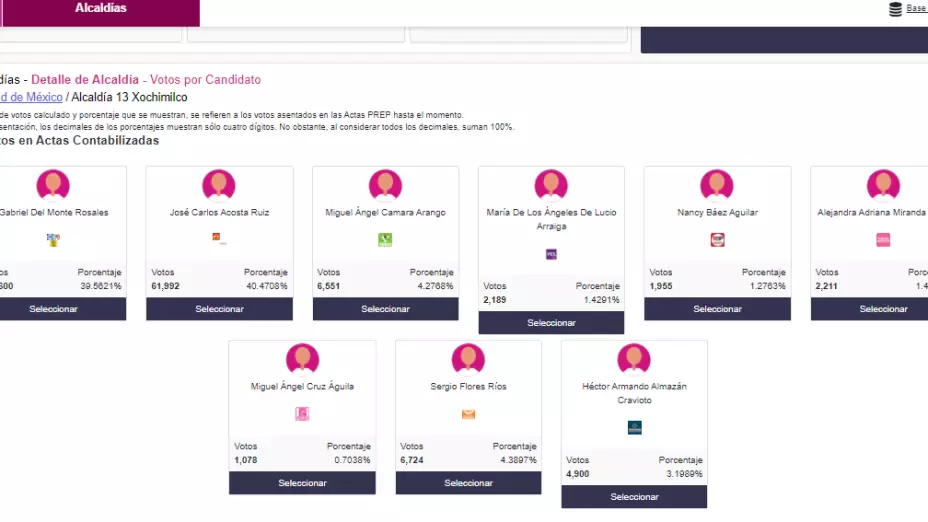Click Nancy Báez Aguilar avatar

click(x=717, y=185)
